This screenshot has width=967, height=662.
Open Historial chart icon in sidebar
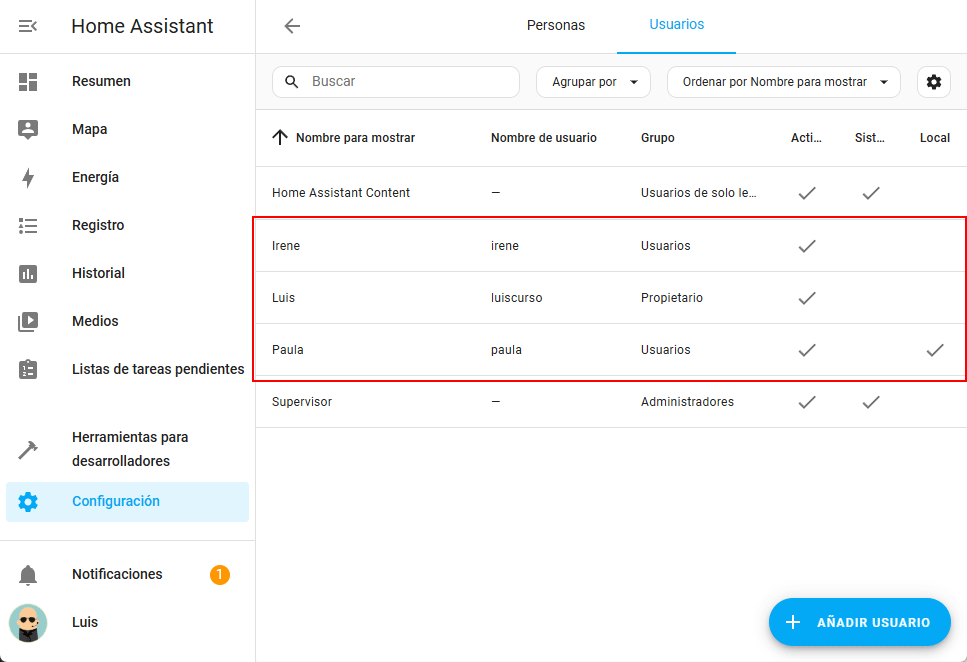(28, 274)
